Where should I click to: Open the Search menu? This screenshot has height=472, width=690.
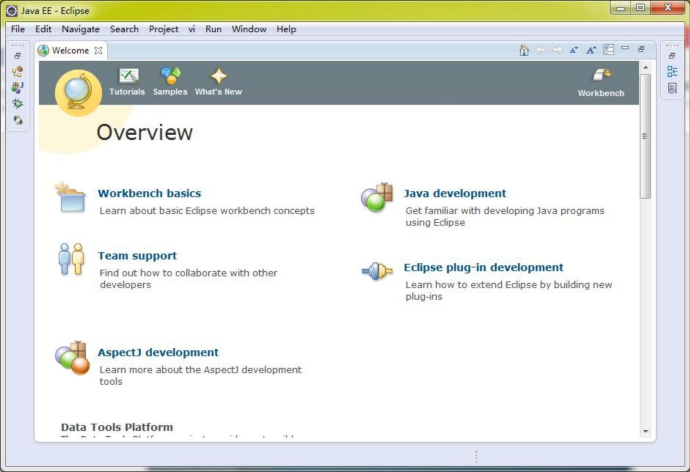(124, 29)
